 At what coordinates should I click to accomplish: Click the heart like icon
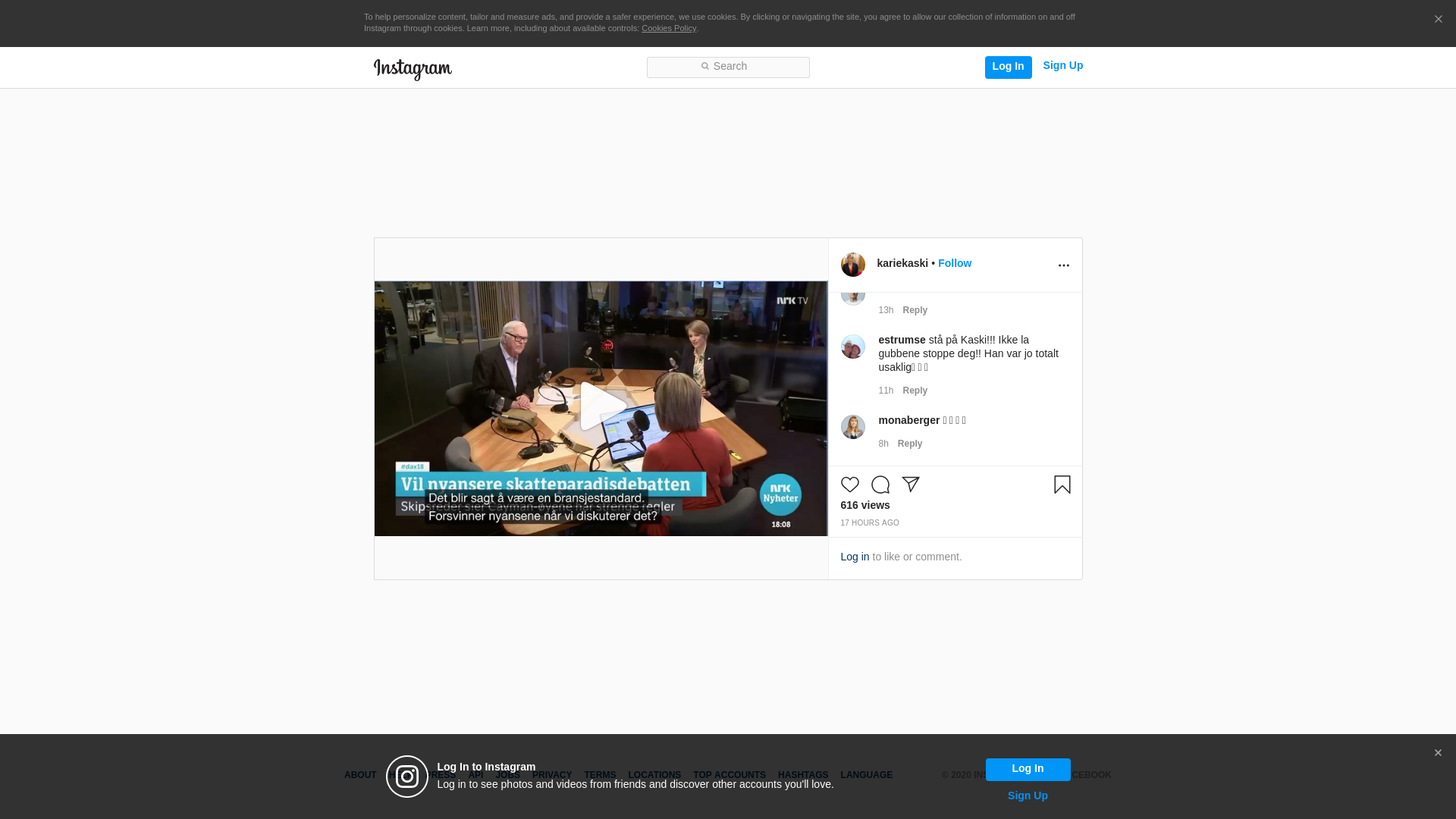849,485
